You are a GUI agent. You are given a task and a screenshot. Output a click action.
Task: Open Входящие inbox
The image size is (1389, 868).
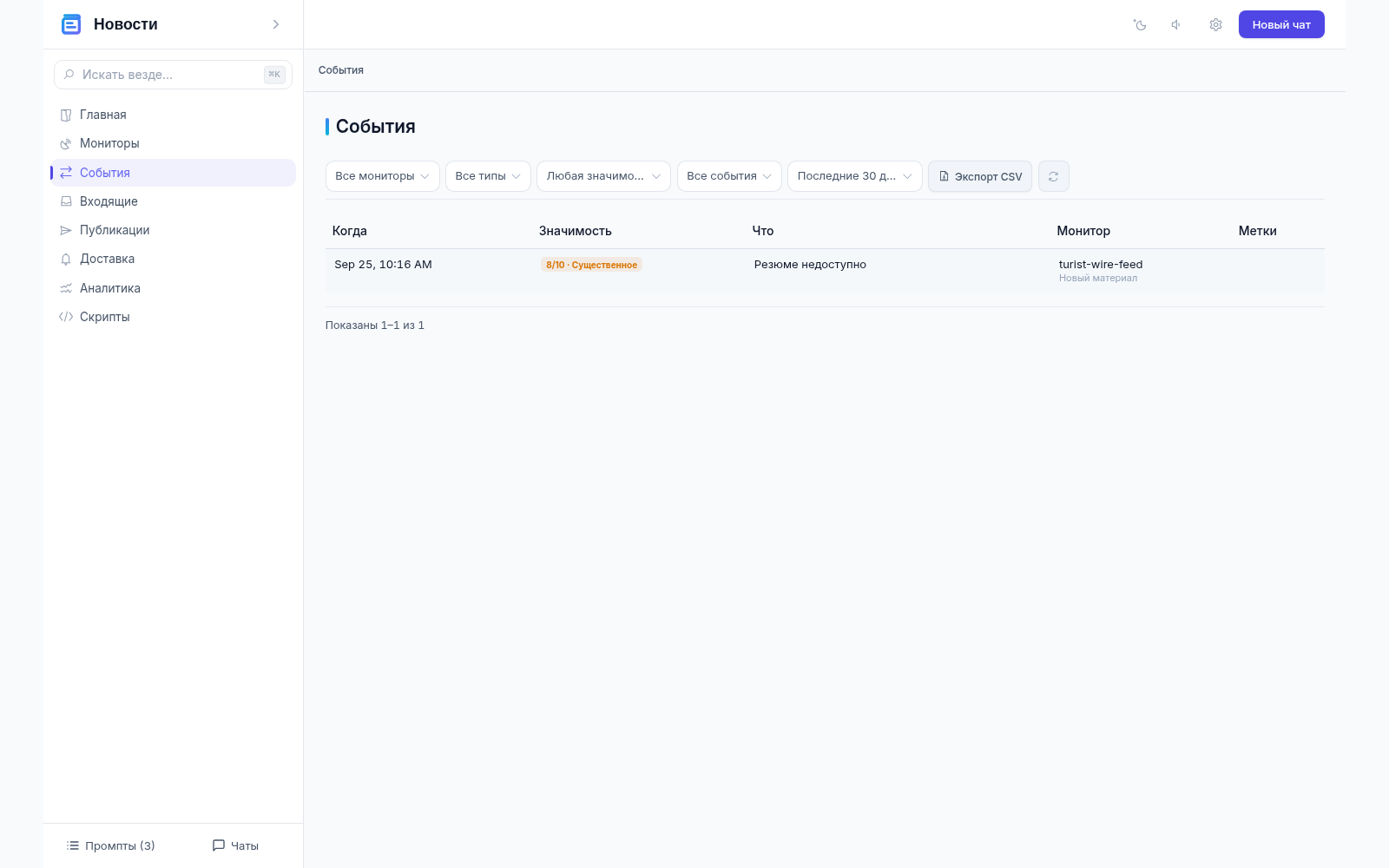pyautogui.click(x=173, y=201)
